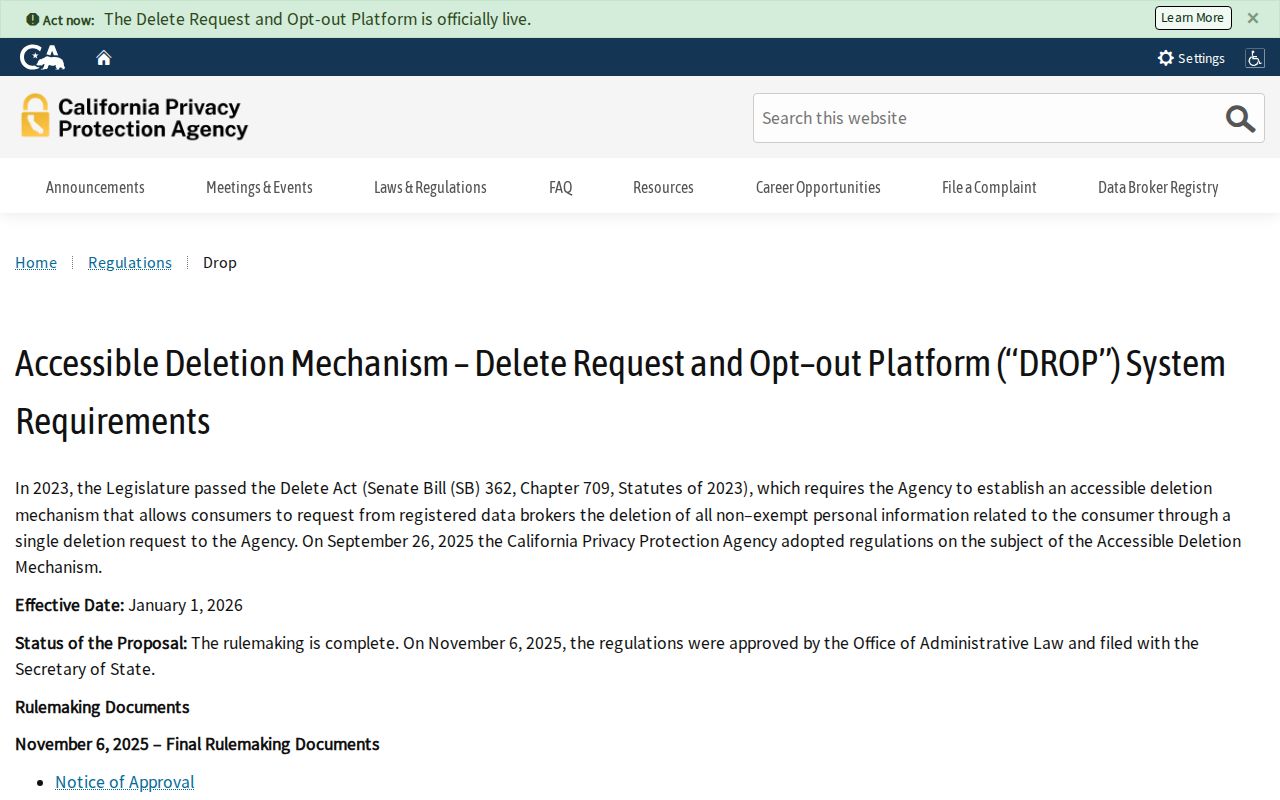Open the Data Broker Registry menu
This screenshot has width=1280, height=800.
tap(1158, 187)
